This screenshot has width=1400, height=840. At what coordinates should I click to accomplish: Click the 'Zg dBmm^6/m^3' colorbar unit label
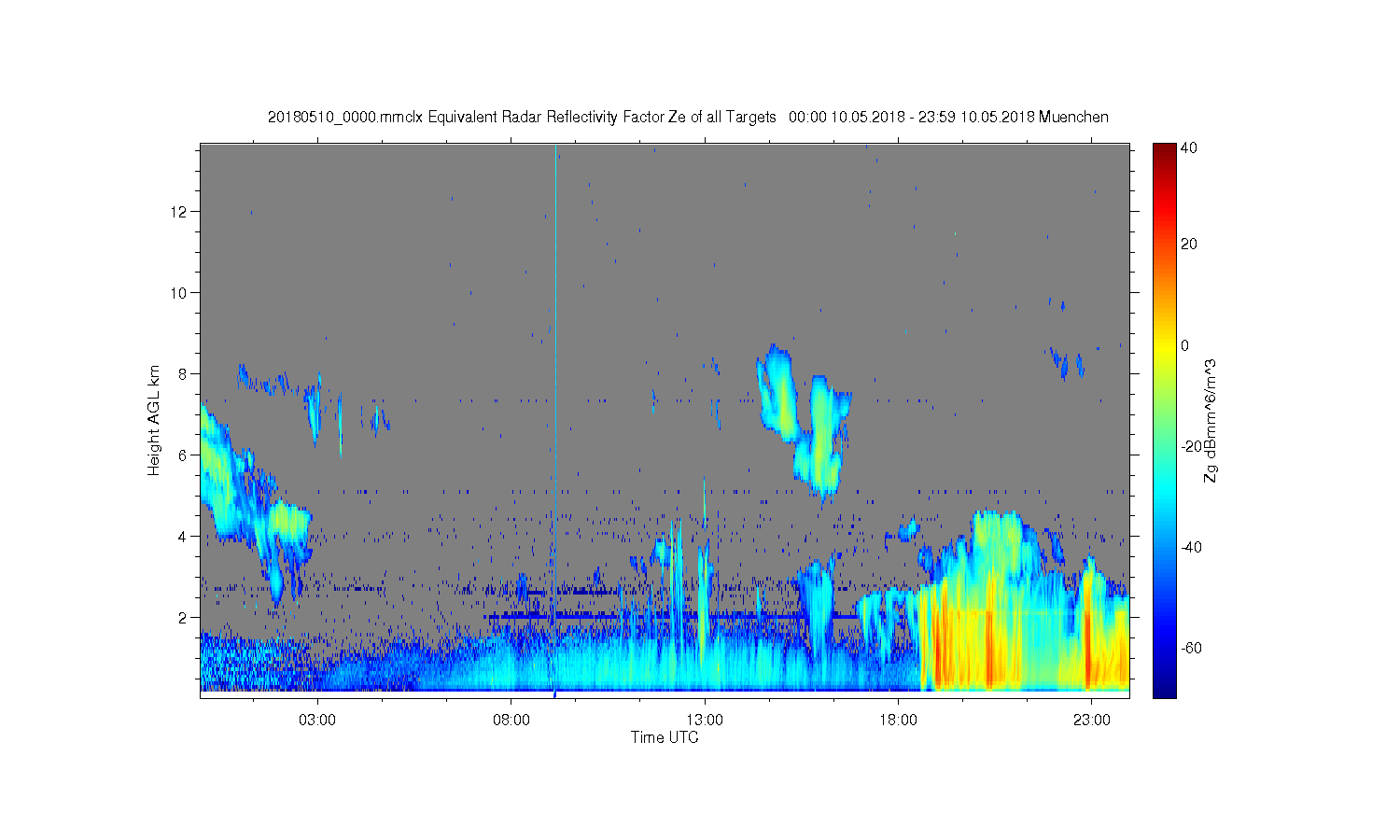point(1211,421)
